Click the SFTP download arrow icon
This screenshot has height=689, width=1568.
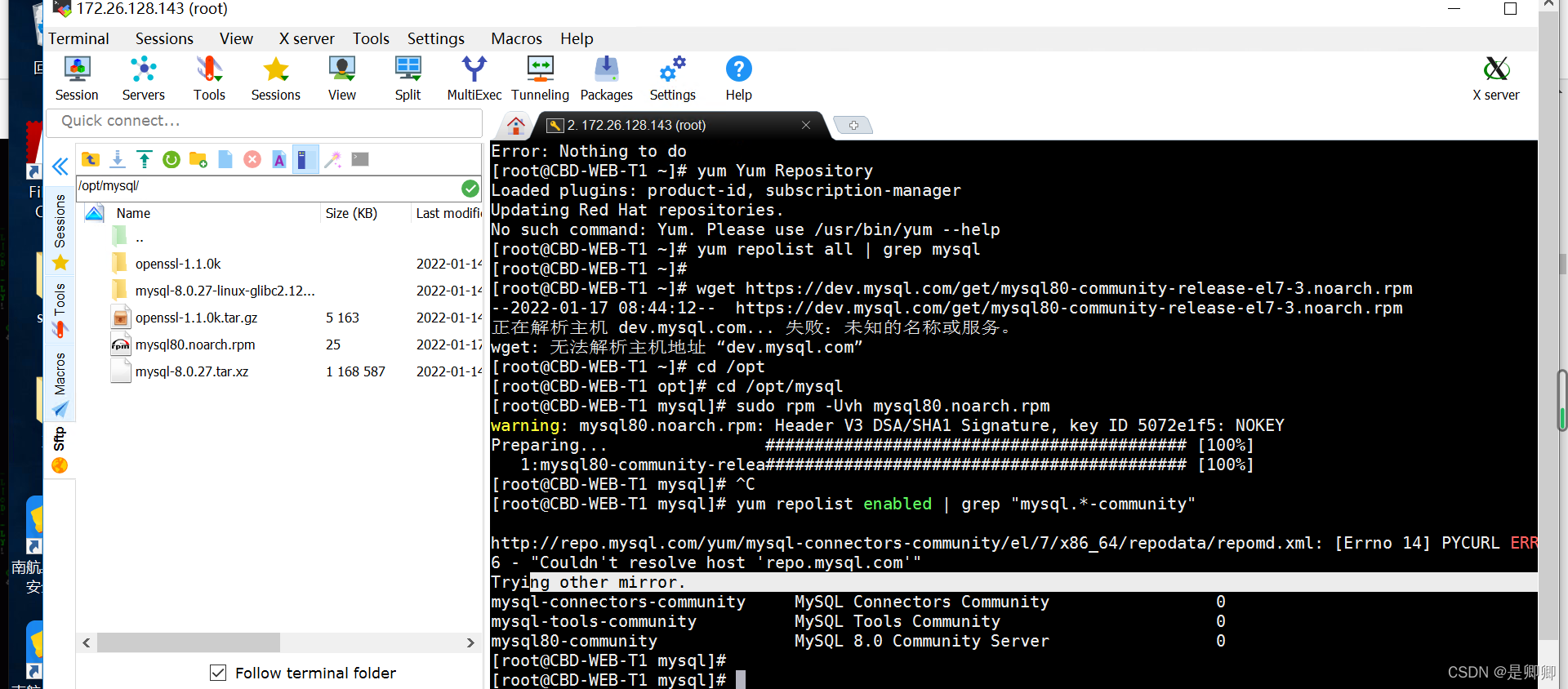[118, 159]
